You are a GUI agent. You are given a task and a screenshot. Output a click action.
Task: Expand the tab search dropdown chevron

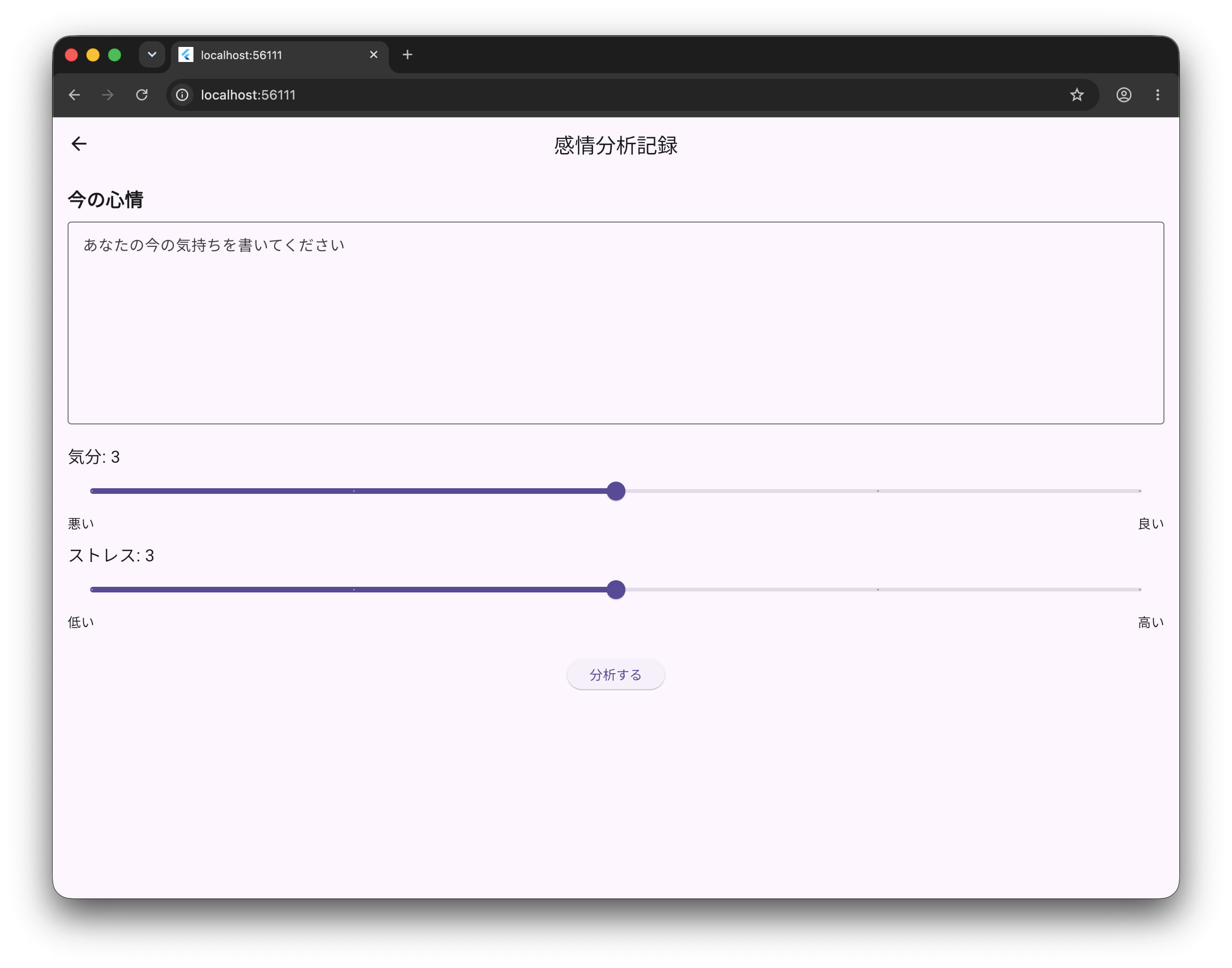(x=152, y=55)
